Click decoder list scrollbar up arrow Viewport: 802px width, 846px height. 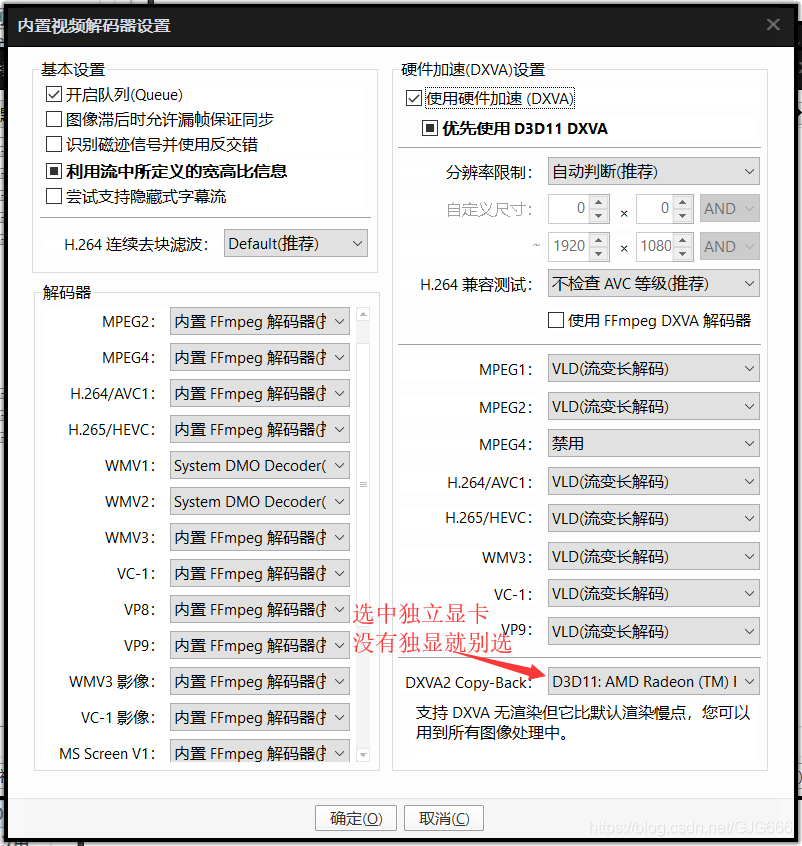[x=363, y=314]
